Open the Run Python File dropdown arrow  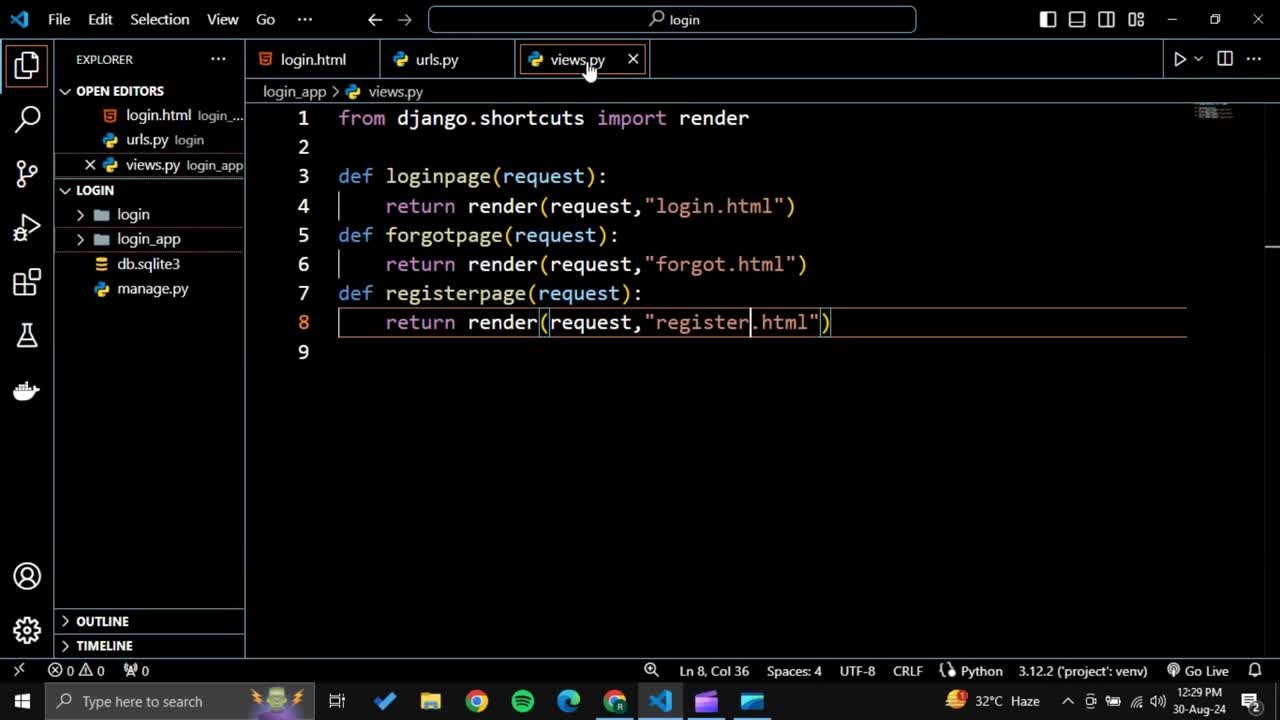coord(1198,60)
